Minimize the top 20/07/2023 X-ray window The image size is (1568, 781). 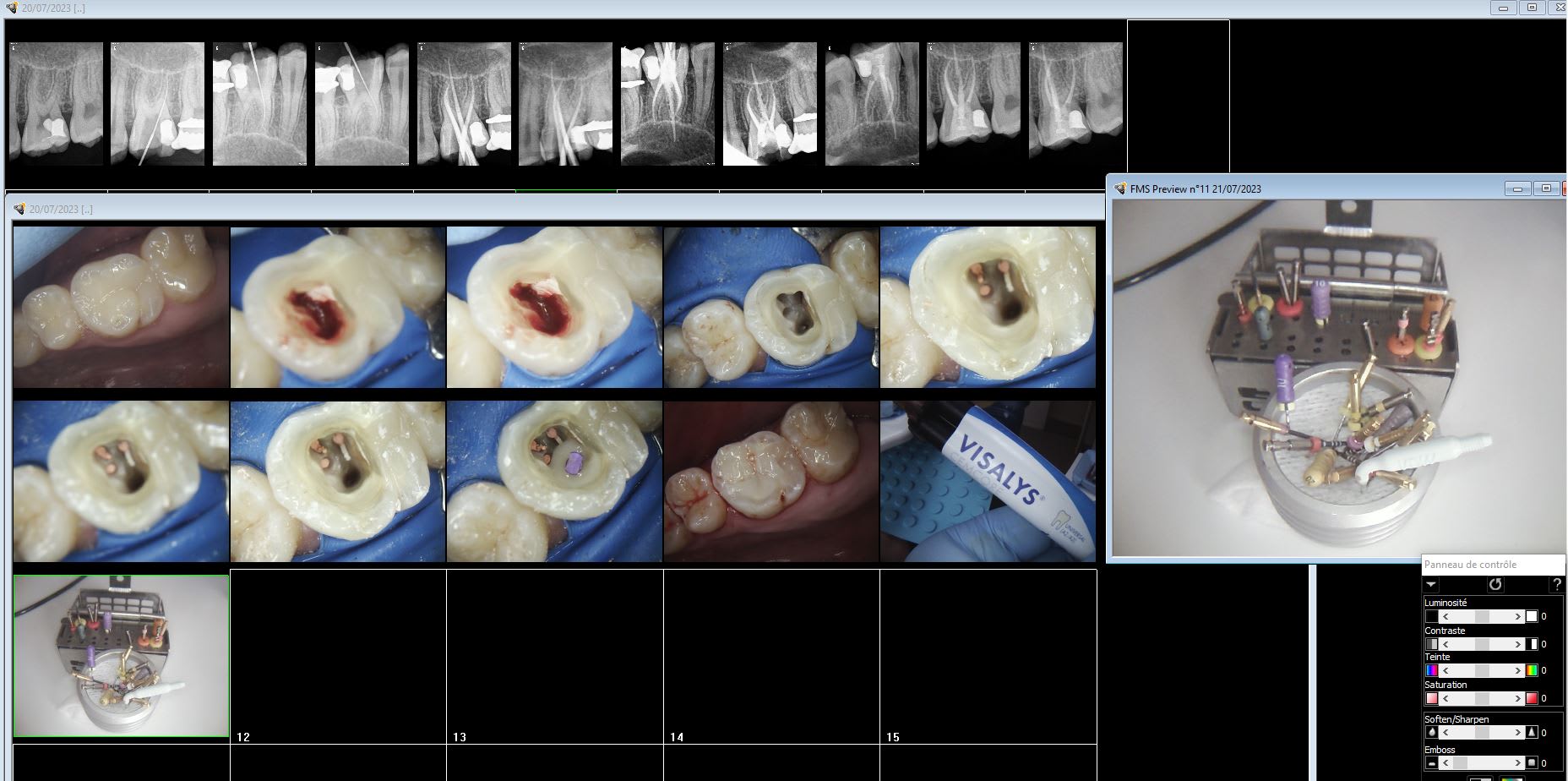pyautogui.click(x=1503, y=8)
